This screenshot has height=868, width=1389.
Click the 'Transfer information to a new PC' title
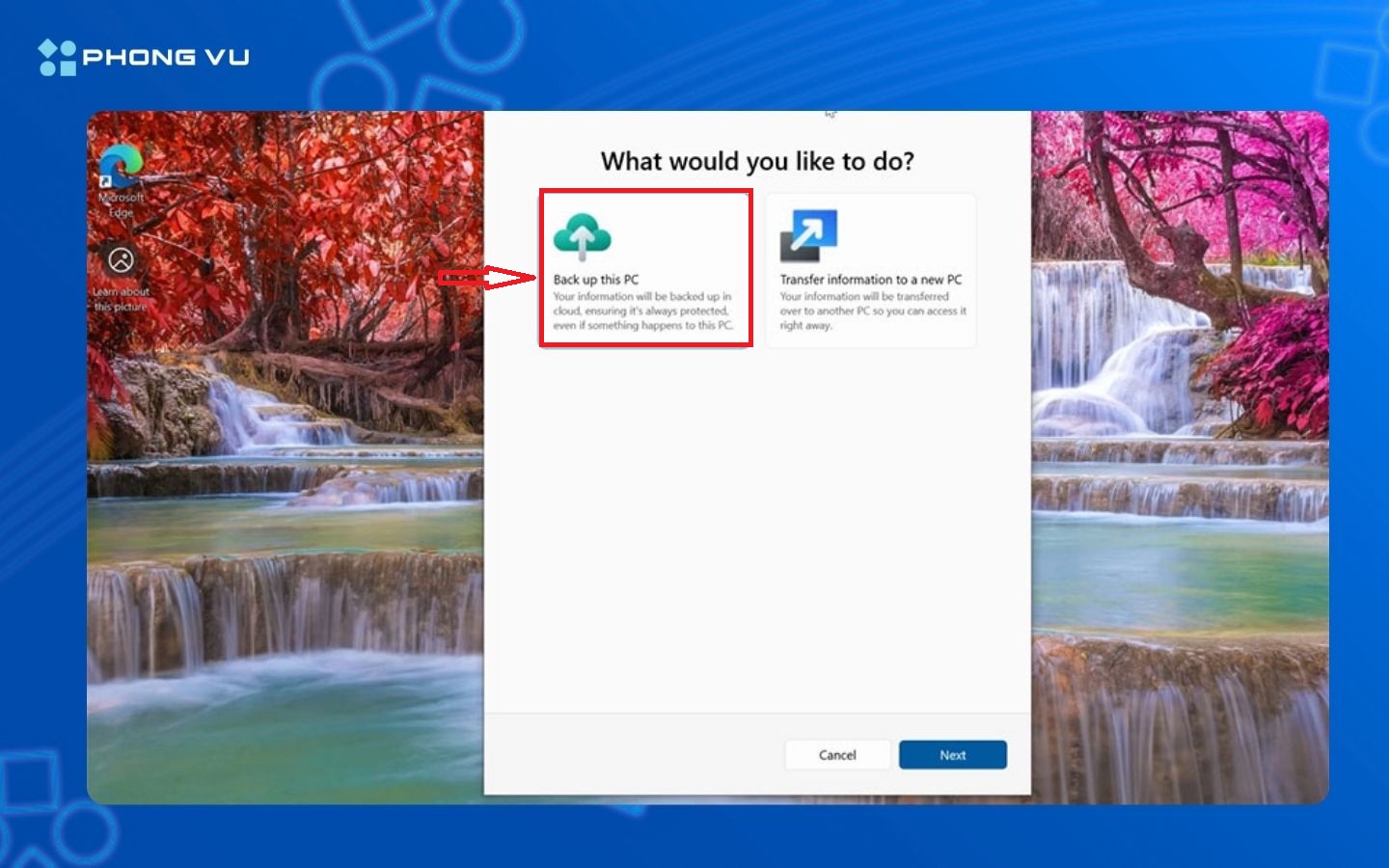tap(871, 280)
